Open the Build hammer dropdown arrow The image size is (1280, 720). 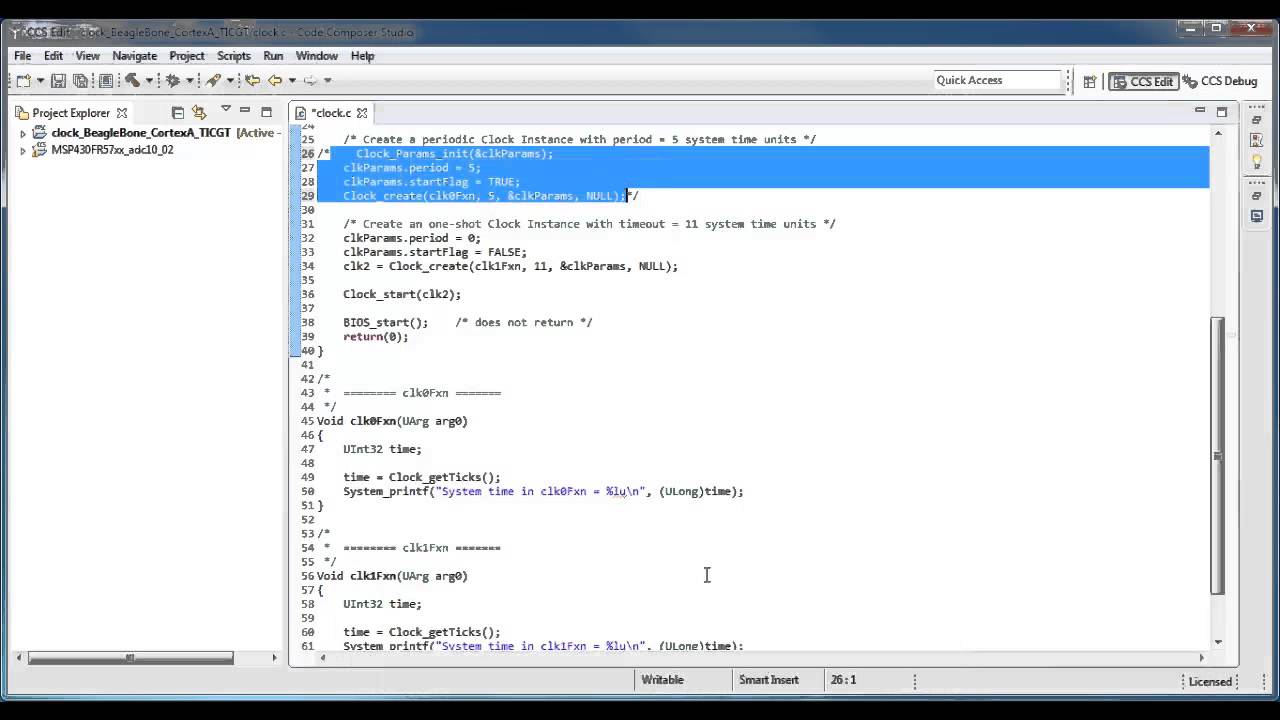149,80
